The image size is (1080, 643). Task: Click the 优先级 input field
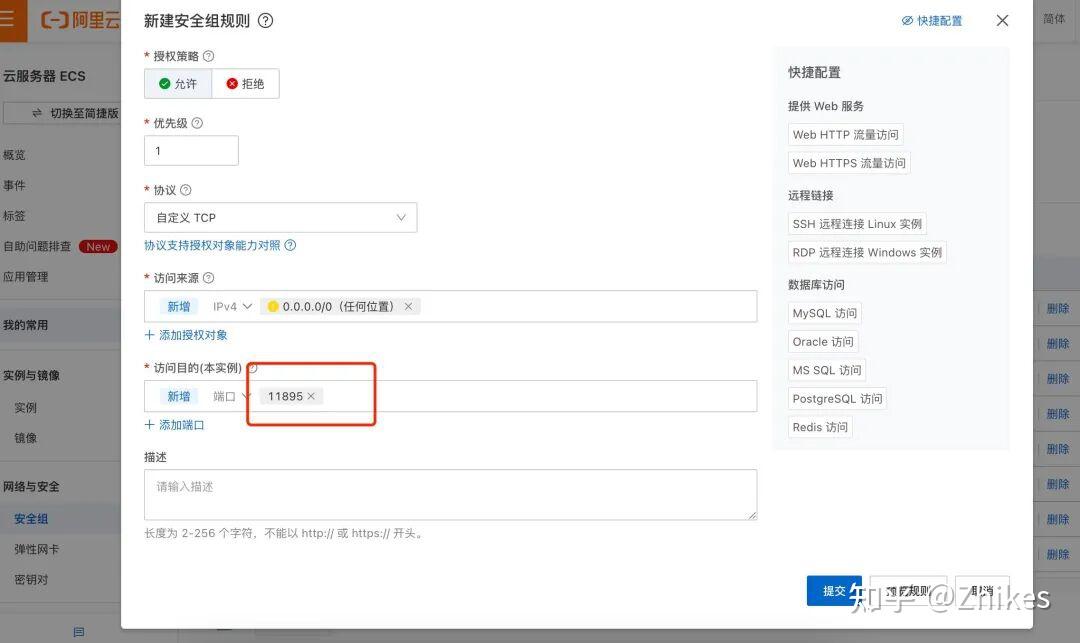tap(191, 151)
